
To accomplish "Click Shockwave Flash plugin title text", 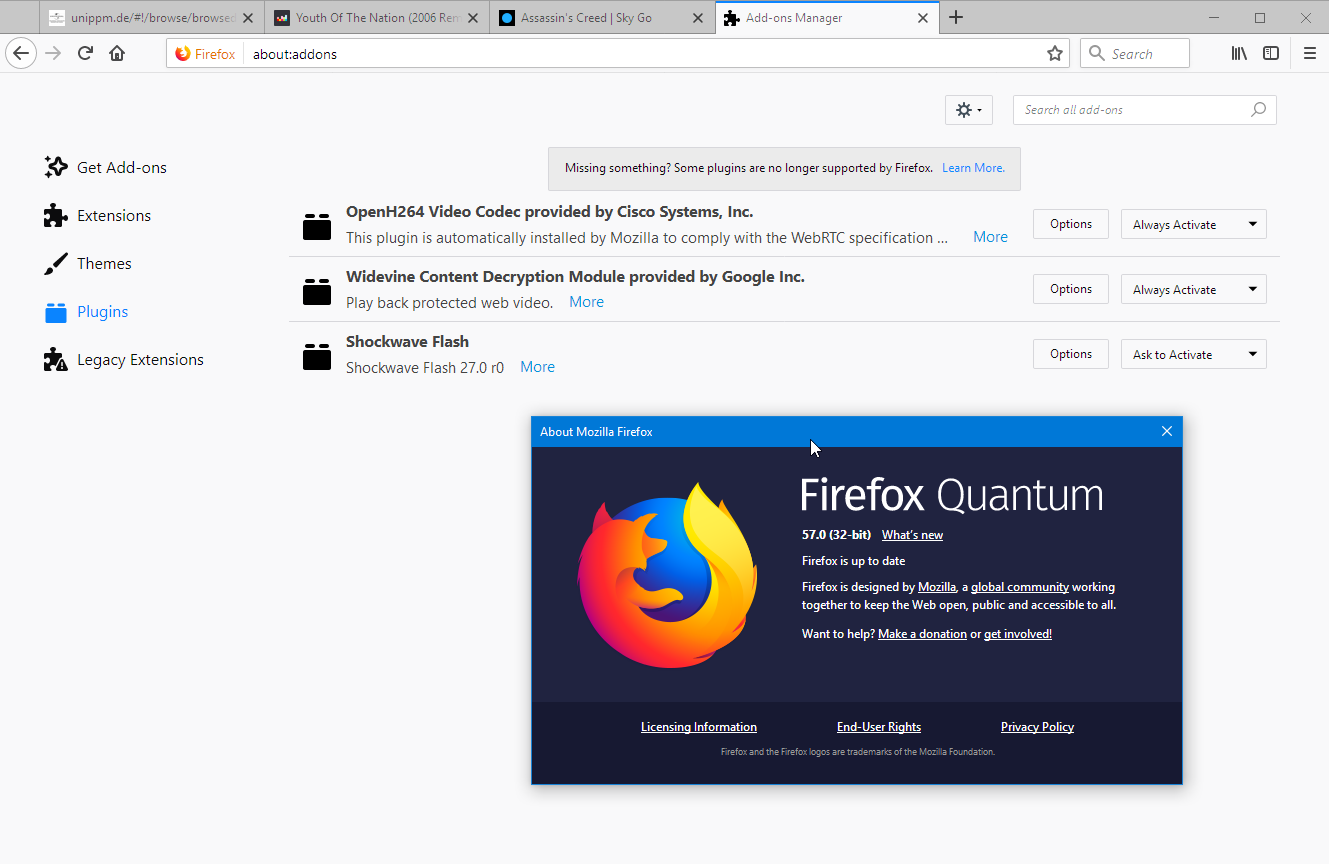I will click(407, 341).
